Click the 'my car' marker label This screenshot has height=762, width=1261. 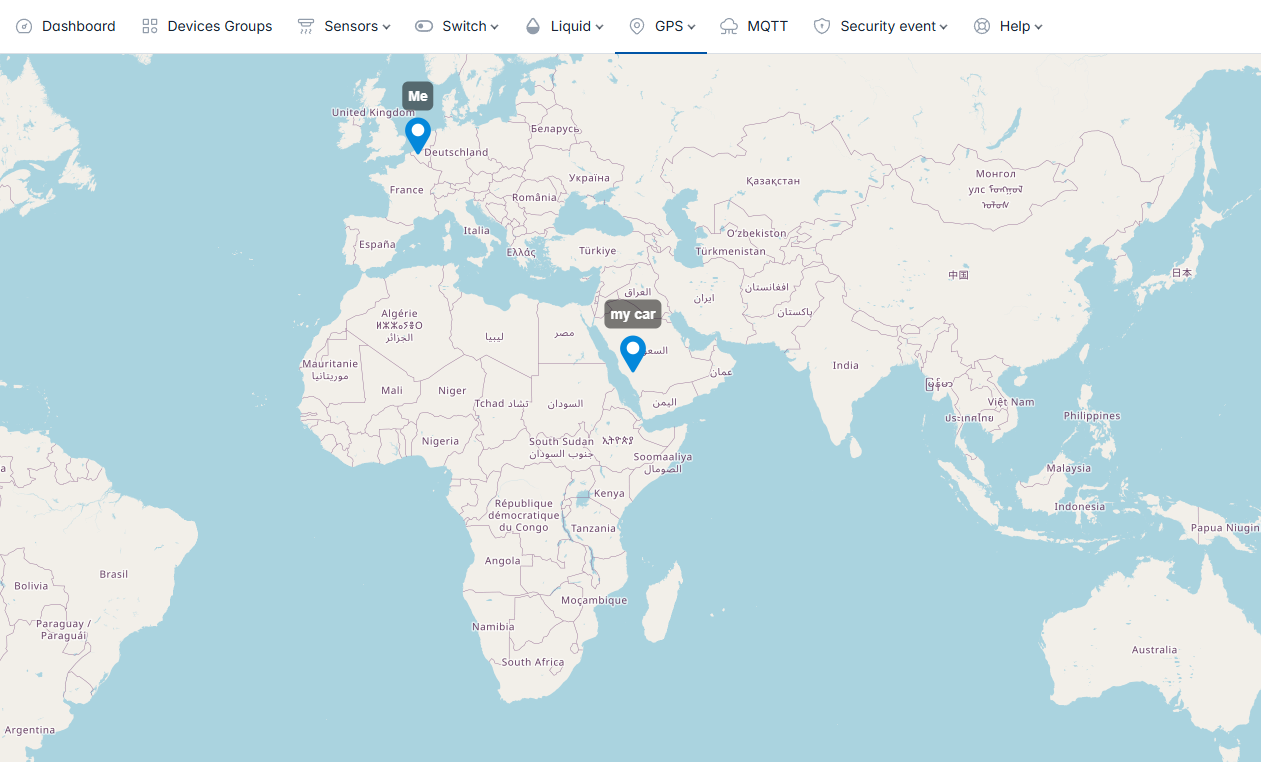coord(633,314)
